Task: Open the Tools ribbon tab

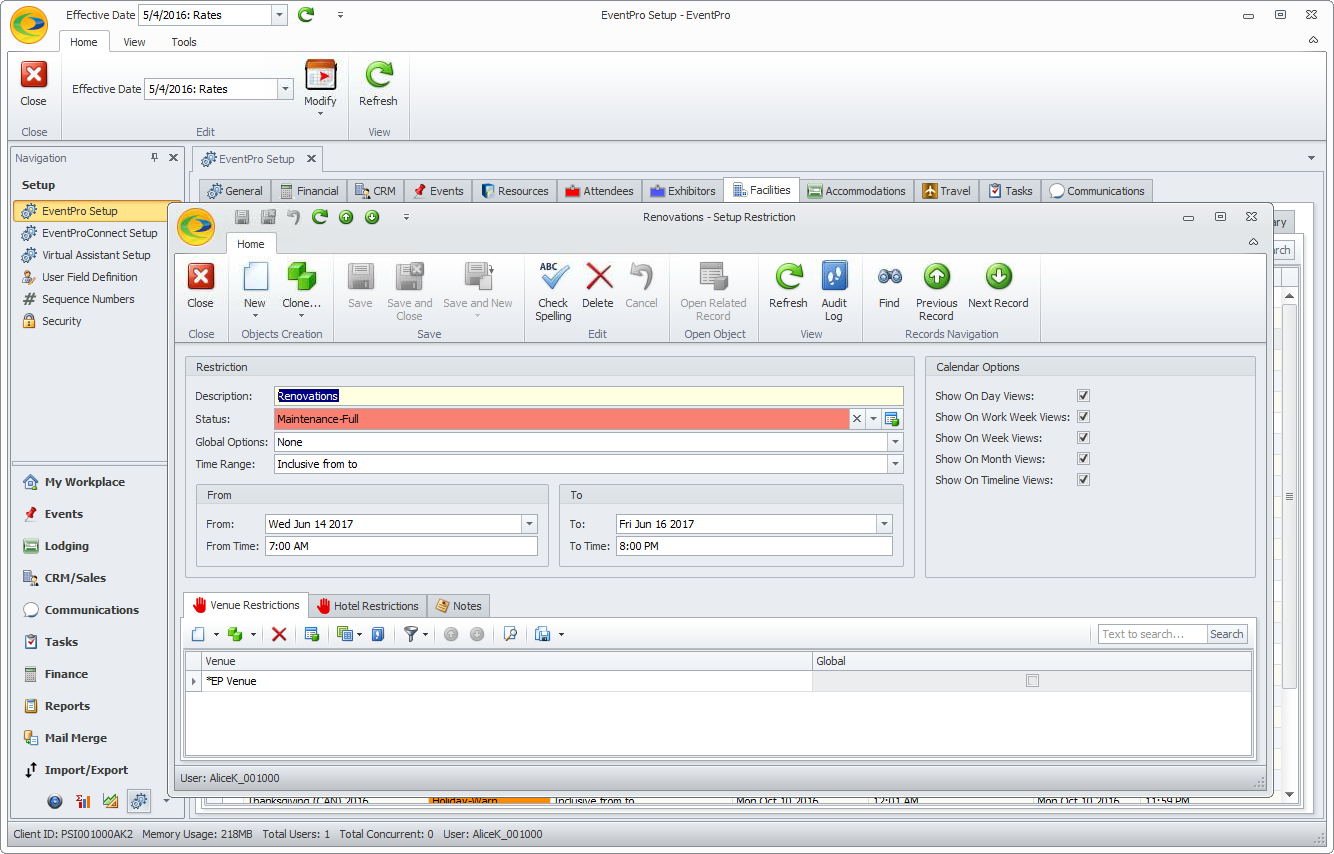Action: coord(184,42)
